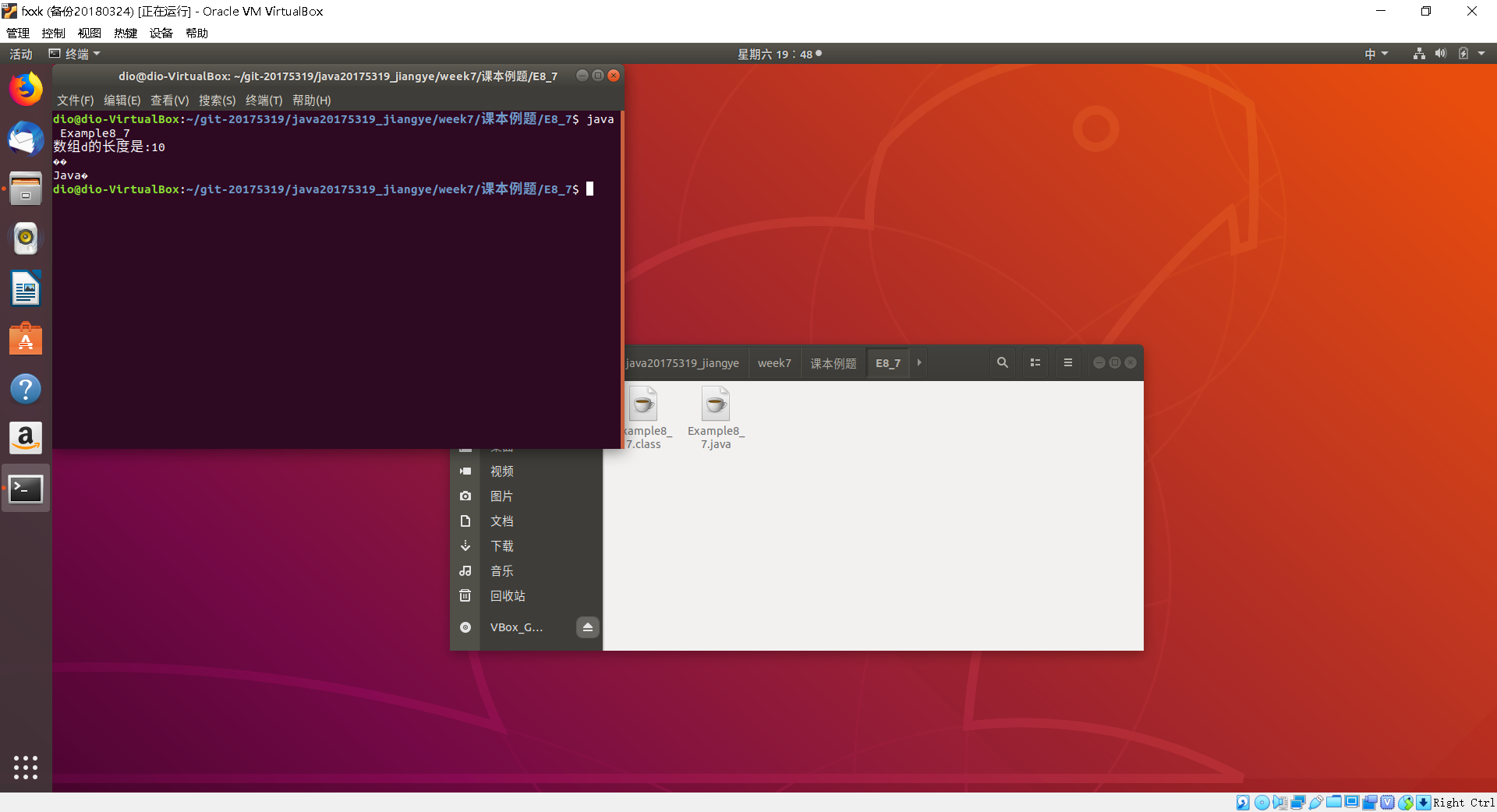Click VirtualBox mouse integration status icon
Screen dimensions: 1497x812
click(1406, 803)
